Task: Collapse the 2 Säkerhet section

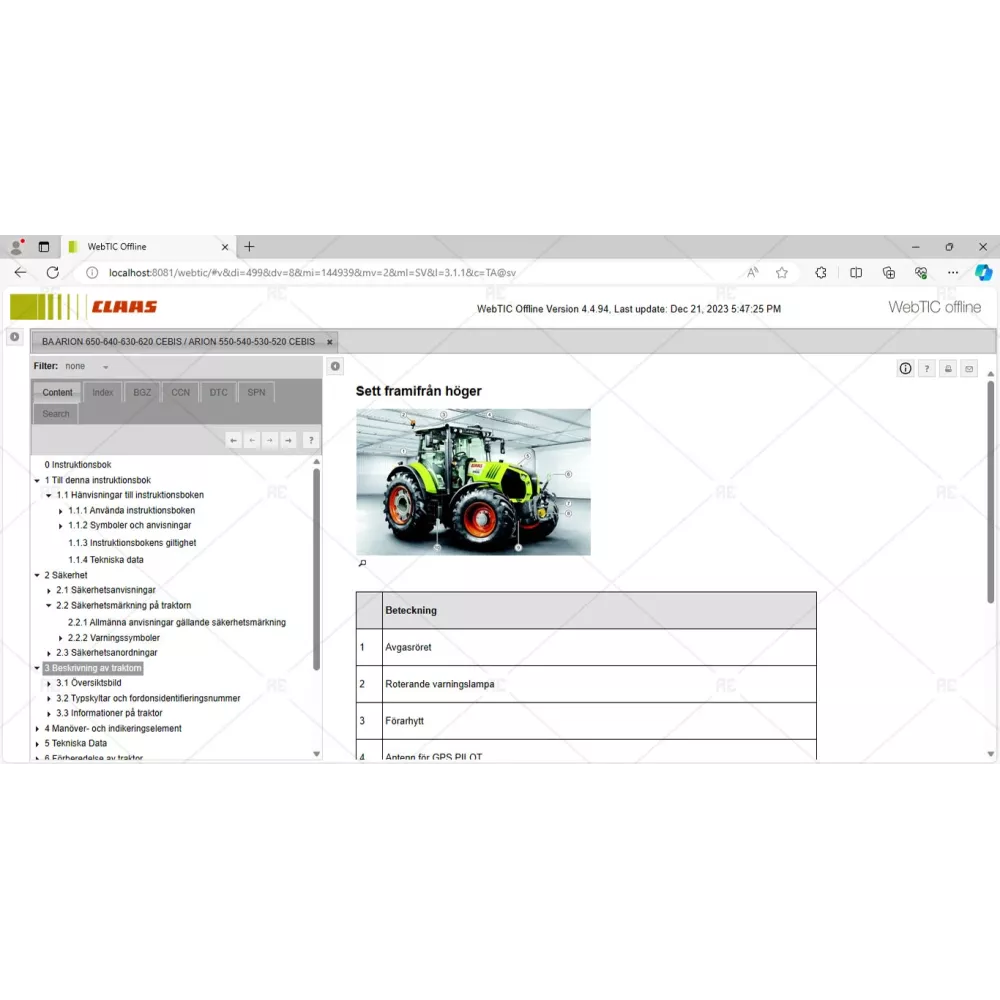Action: click(37, 576)
